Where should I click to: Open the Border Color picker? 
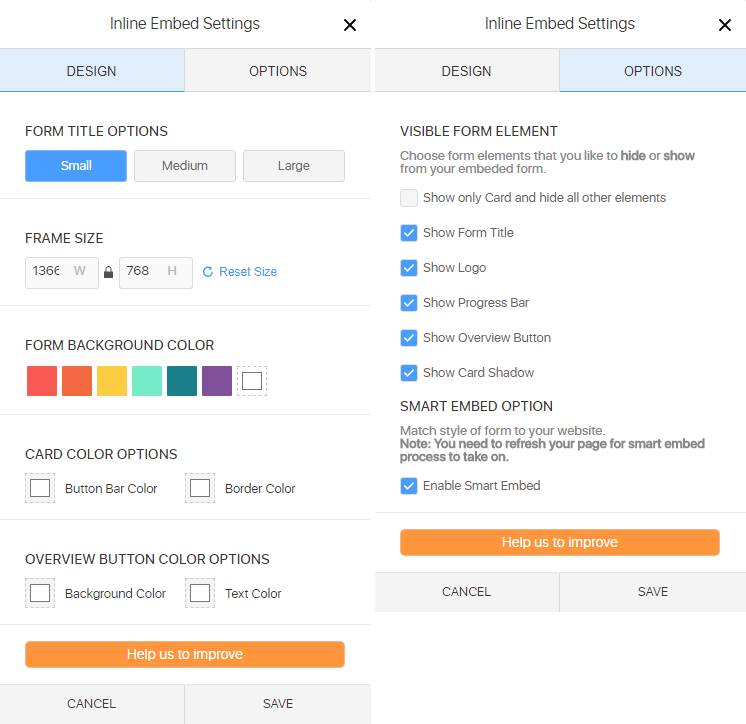(x=200, y=488)
